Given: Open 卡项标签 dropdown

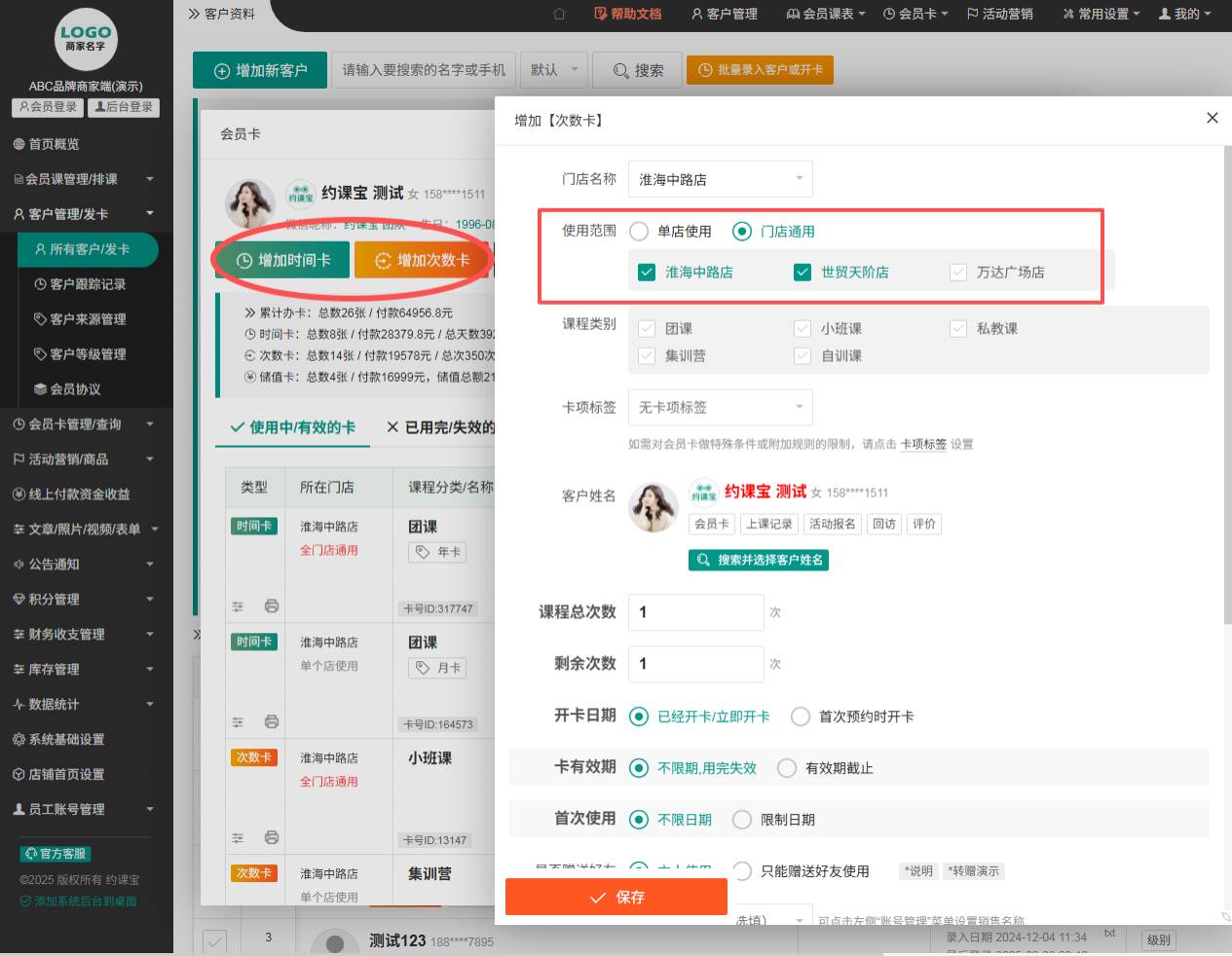Looking at the screenshot, I should [x=720, y=407].
